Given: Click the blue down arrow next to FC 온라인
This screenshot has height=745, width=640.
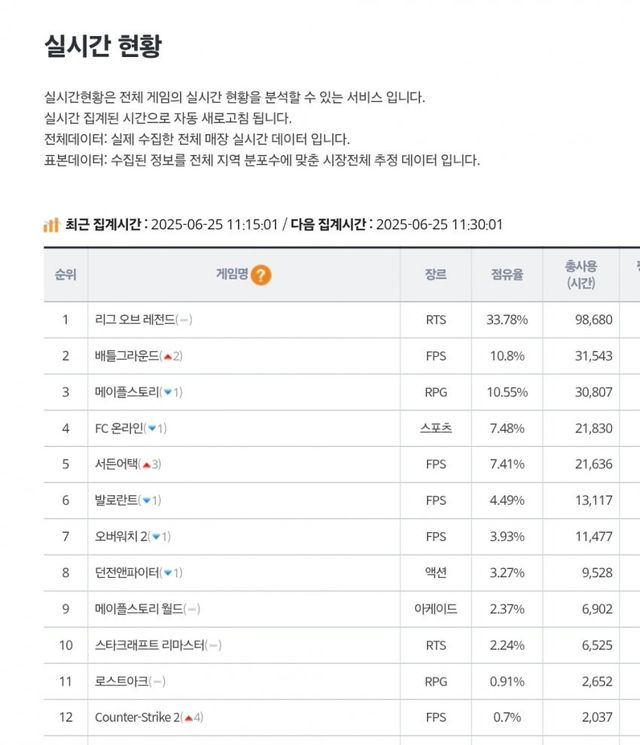Looking at the screenshot, I should (x=152, y=428).
